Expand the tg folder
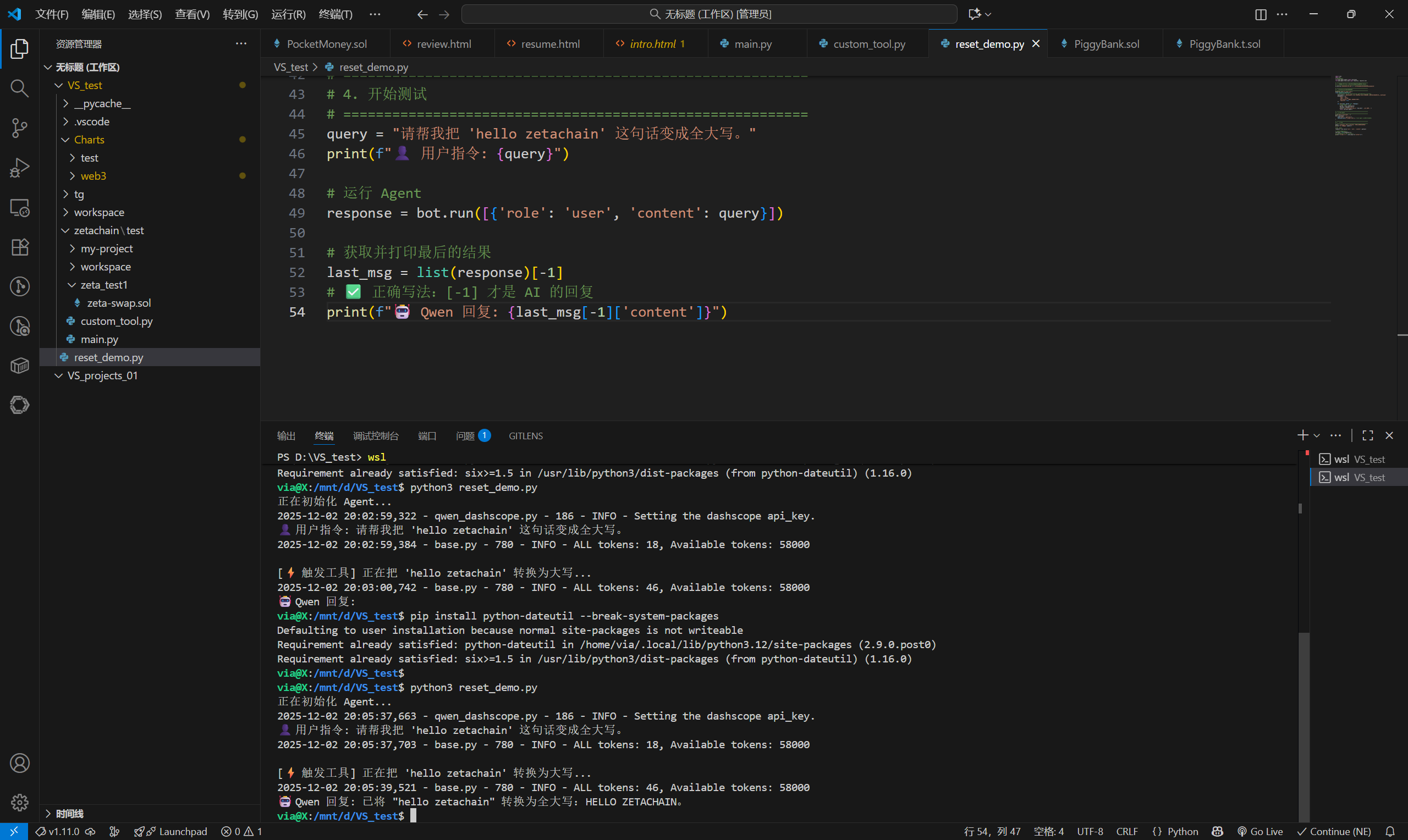Viewport: 1408px width, 840px height. [150, 194]
